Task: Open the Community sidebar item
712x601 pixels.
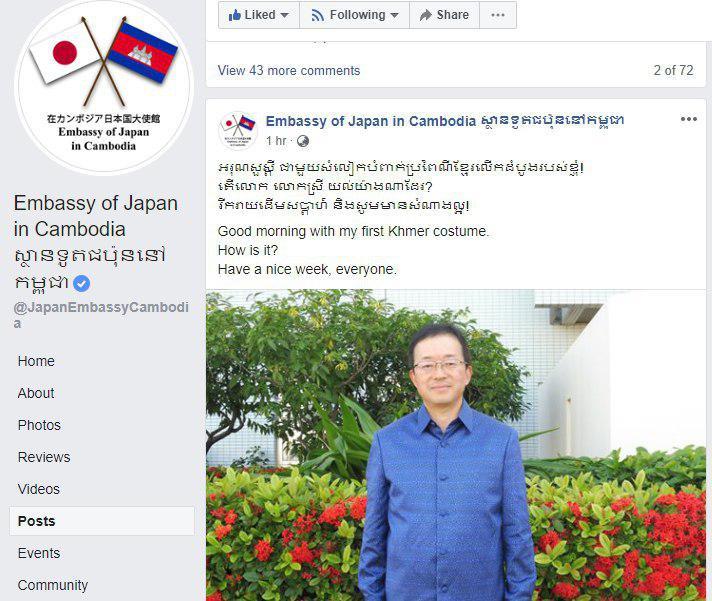Action: [53, 586]
